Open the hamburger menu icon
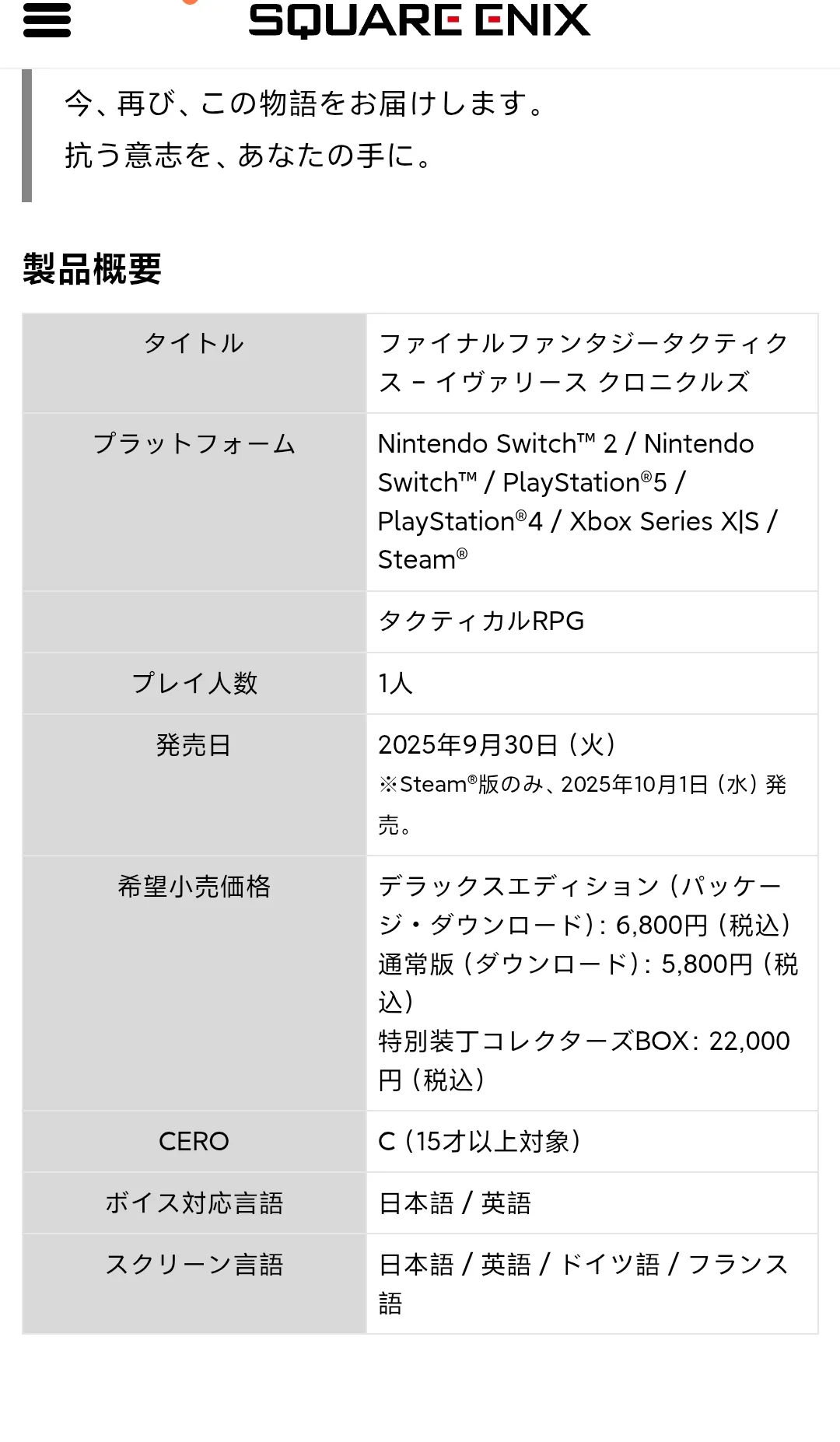The image size is (840, 1442). tap(47, 20)
